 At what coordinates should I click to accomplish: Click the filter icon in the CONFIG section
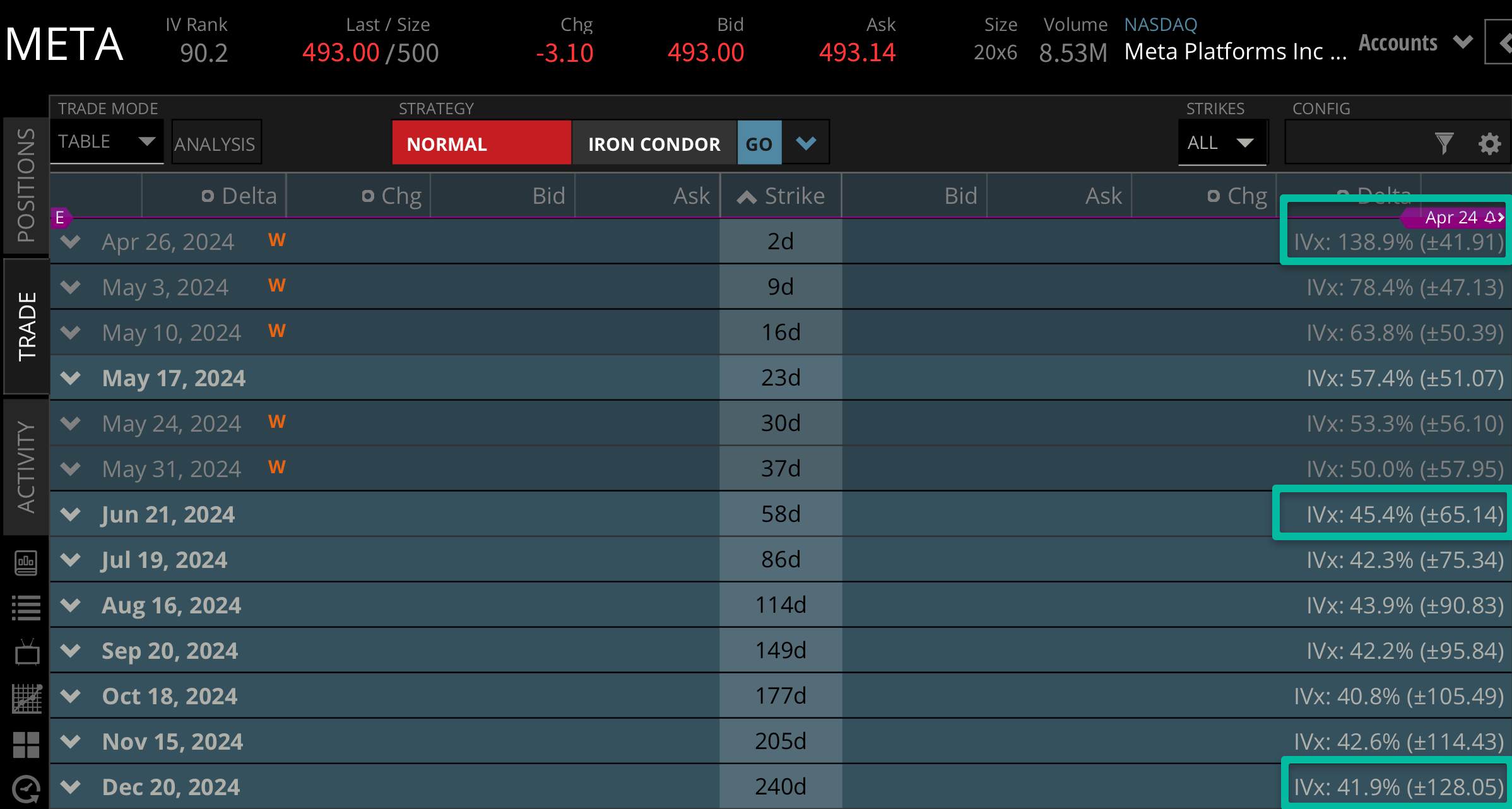(1445, 143)
